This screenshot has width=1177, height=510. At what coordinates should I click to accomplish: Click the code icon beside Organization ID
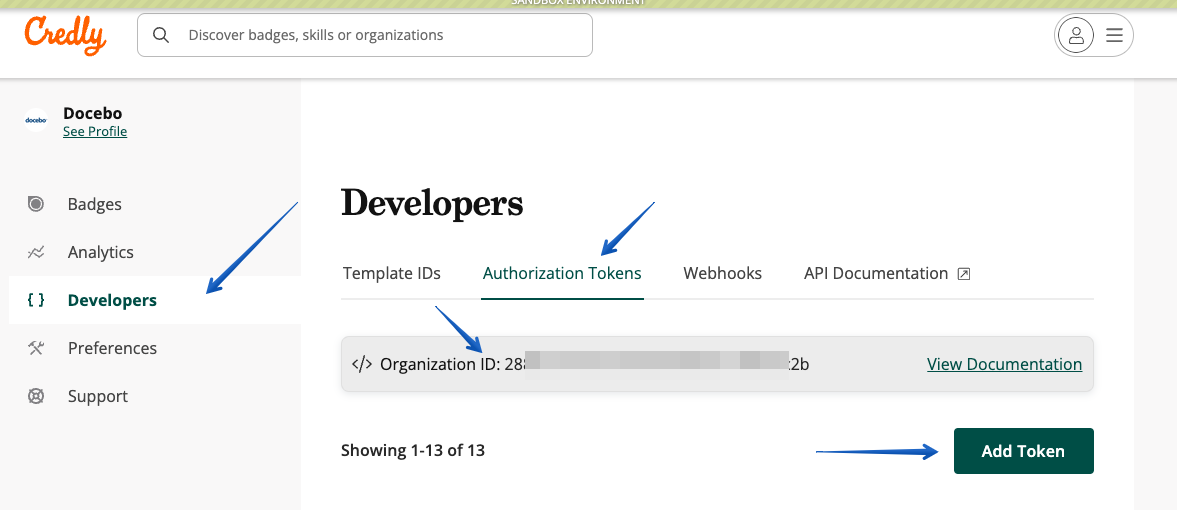(362, 364)
